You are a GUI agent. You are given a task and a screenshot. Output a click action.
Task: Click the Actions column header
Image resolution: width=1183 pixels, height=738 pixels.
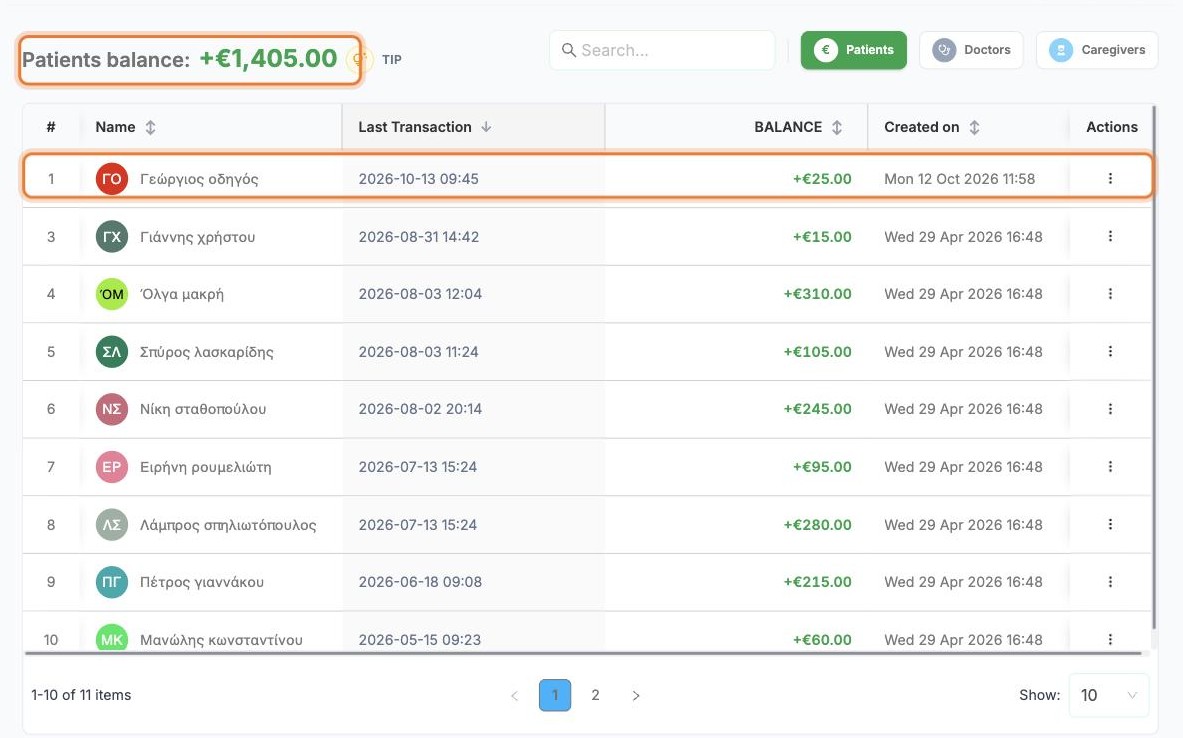1111,127
